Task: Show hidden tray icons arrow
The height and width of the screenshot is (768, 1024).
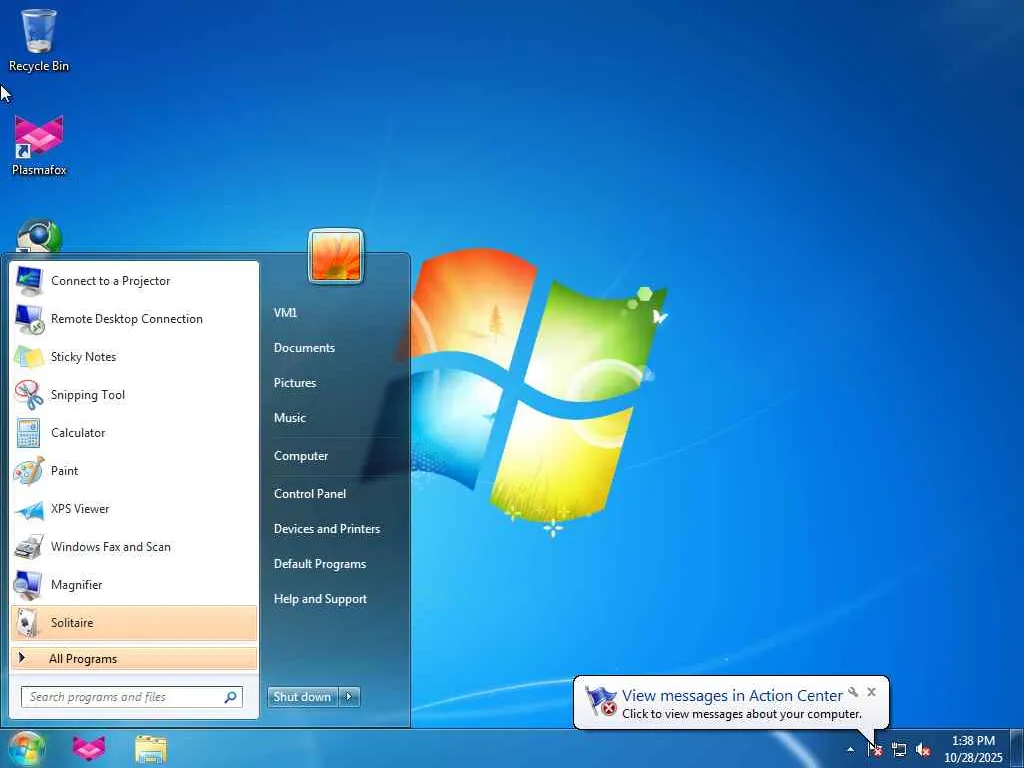Action: pyautogui.click(x=850, y=750)
